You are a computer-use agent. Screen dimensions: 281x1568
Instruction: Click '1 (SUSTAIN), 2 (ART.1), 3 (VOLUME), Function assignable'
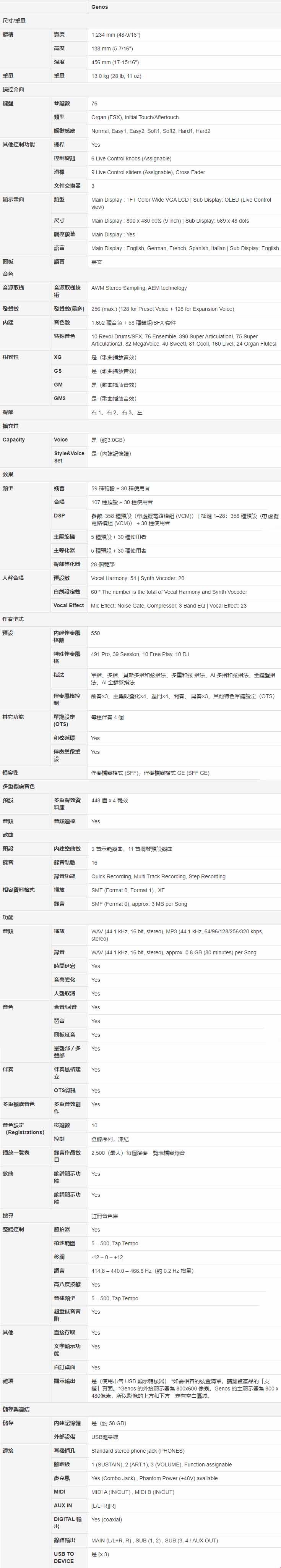(162, 1465)
